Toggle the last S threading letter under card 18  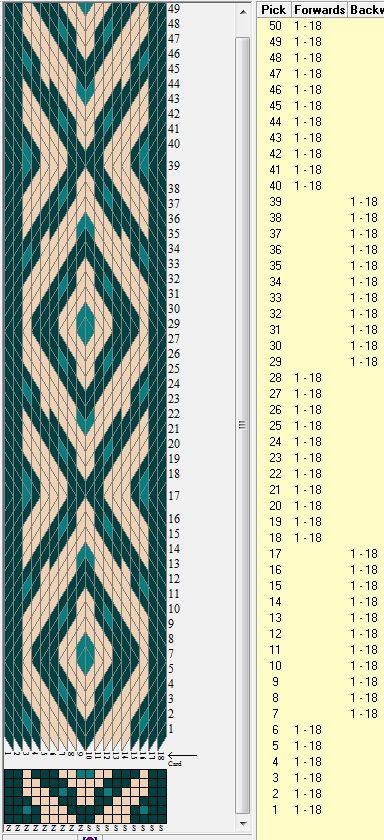coord(161,828)
